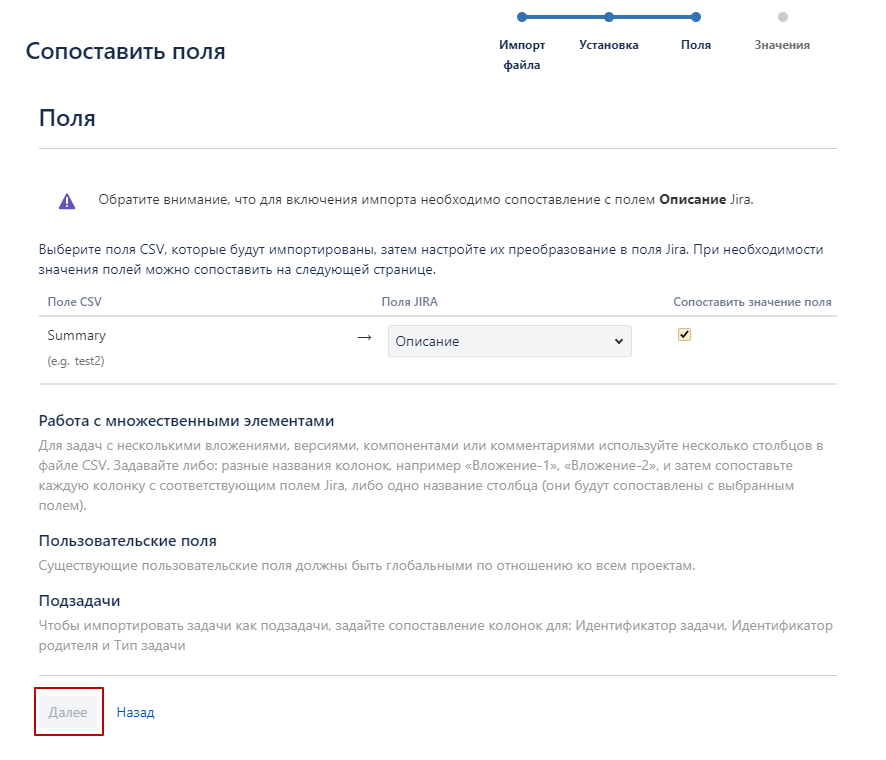Go back using the "Назад" link
The height and width of the screenshot is (760, 886).
click(135, 712)
